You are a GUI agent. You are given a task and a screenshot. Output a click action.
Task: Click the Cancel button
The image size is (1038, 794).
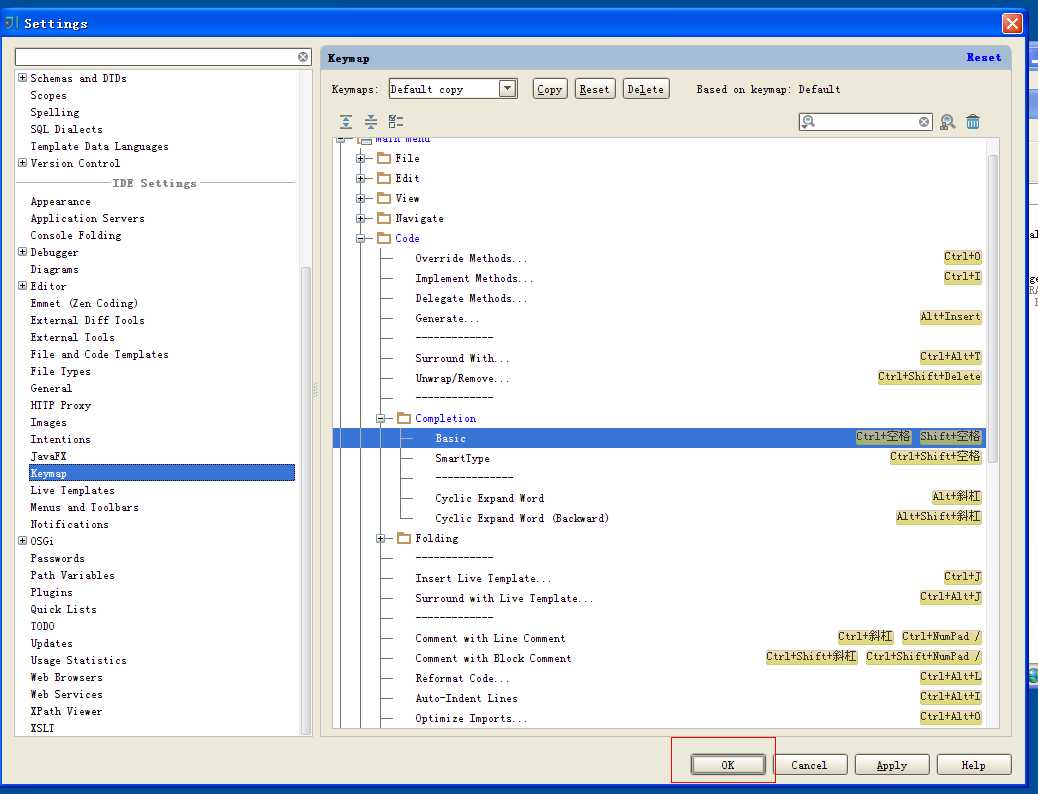click(809, 764)
